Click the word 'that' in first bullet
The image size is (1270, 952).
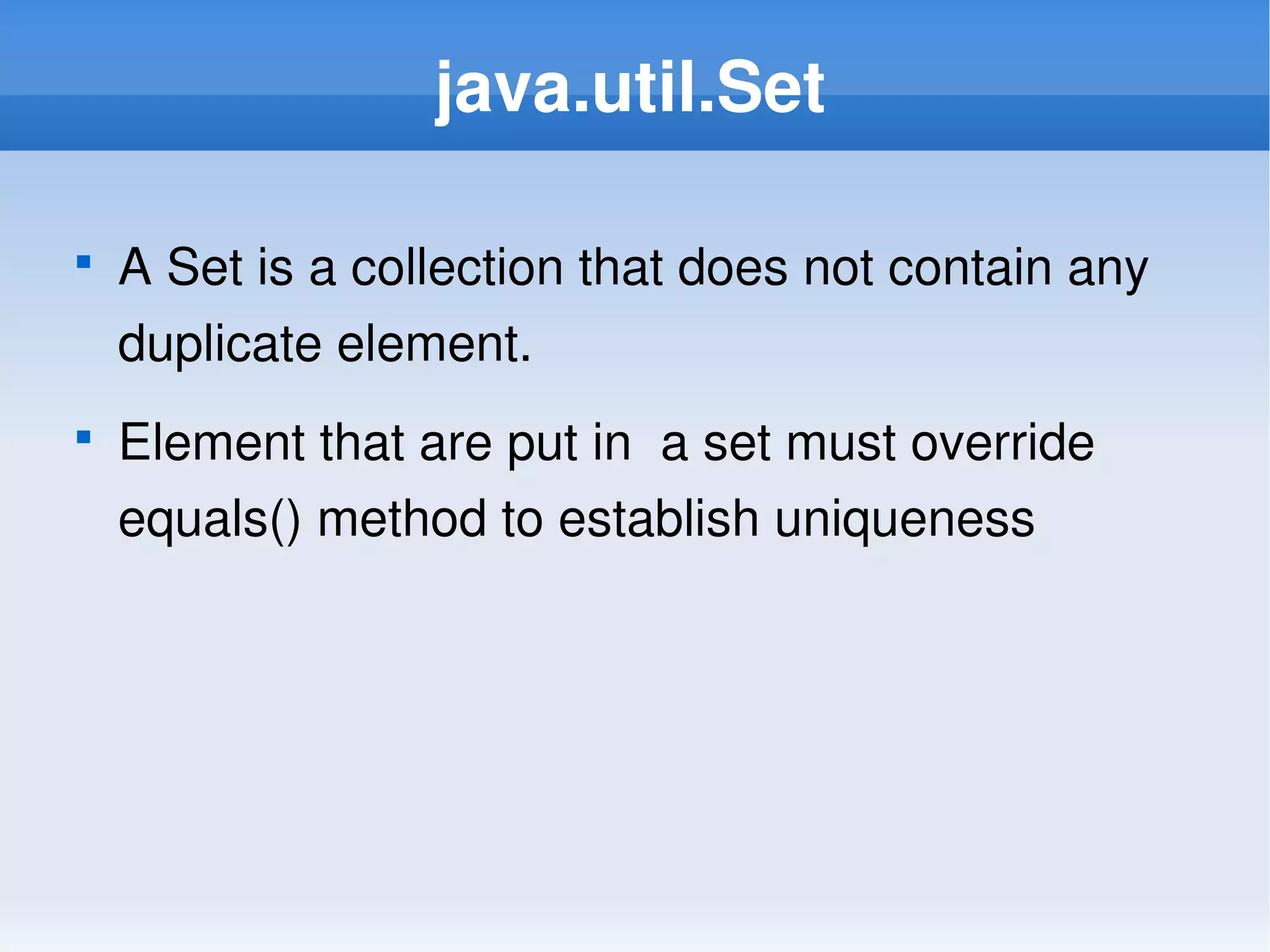click(621, 267)
